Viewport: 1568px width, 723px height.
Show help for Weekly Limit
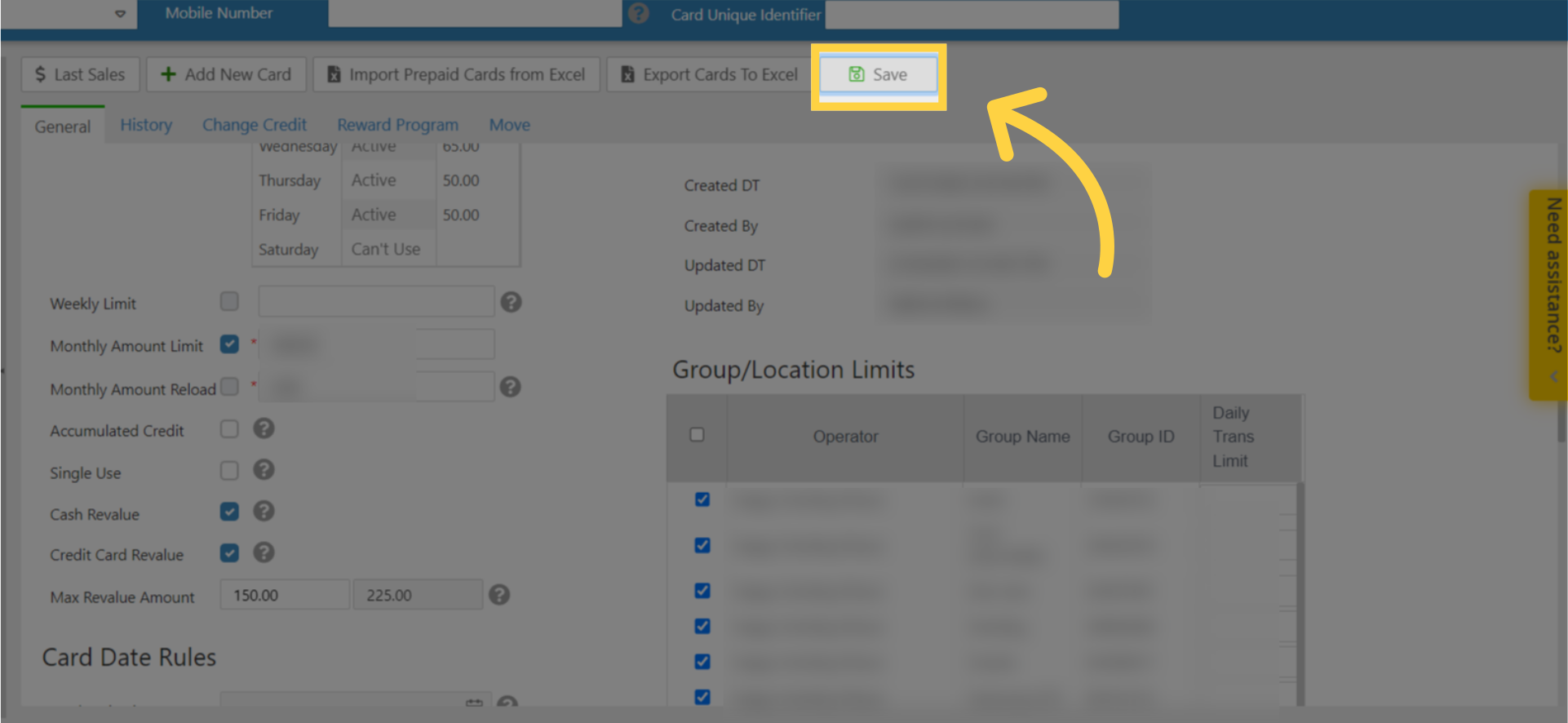511,302
